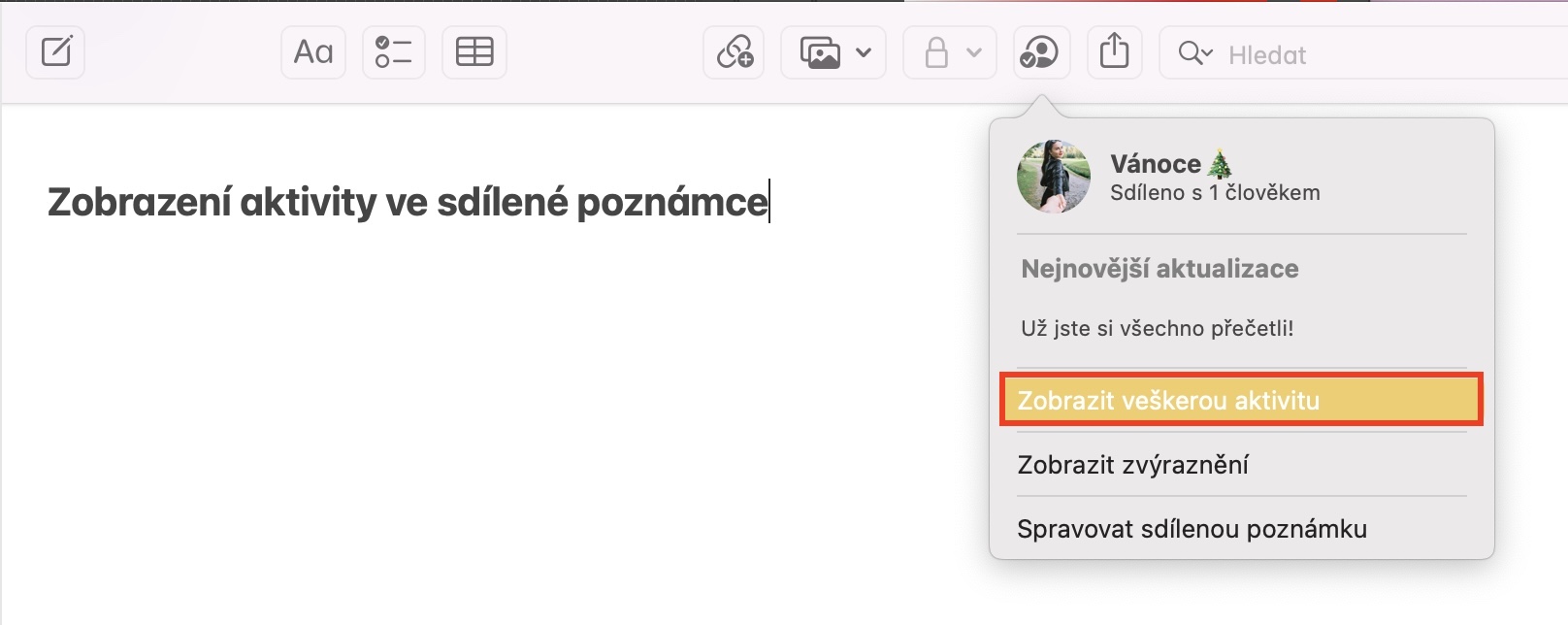The width and height of the screenshot is (1568, 625).
Task: Click the add link icon
Action: [x=735, y=51]
